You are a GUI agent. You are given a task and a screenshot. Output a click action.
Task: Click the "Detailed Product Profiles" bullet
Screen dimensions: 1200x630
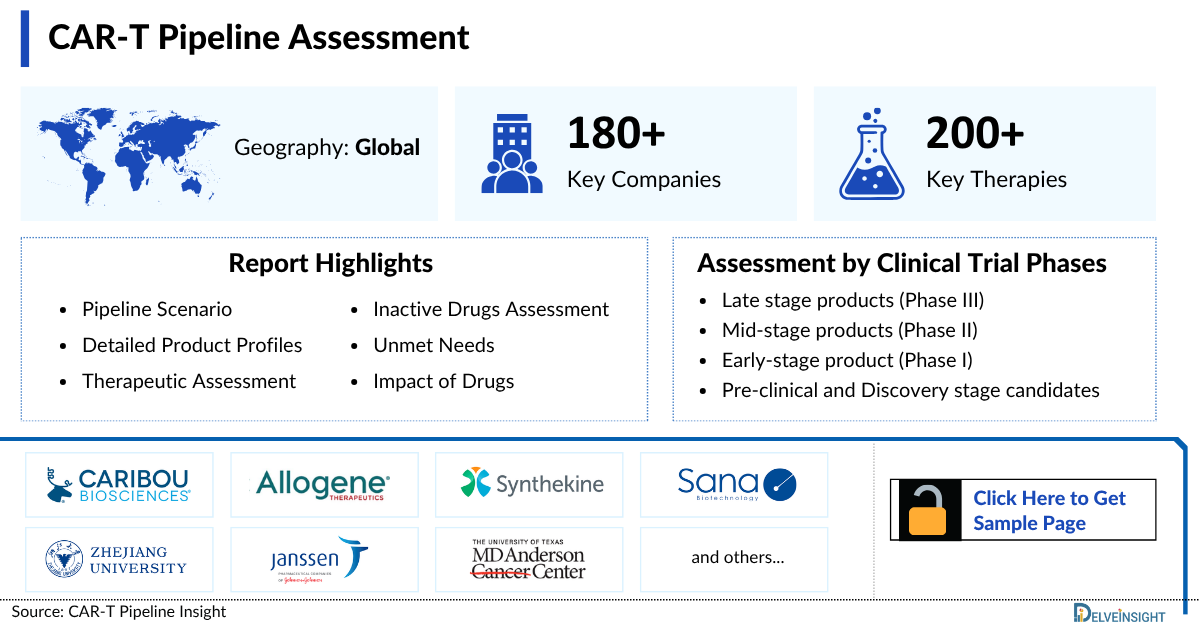tap(192, 346)
